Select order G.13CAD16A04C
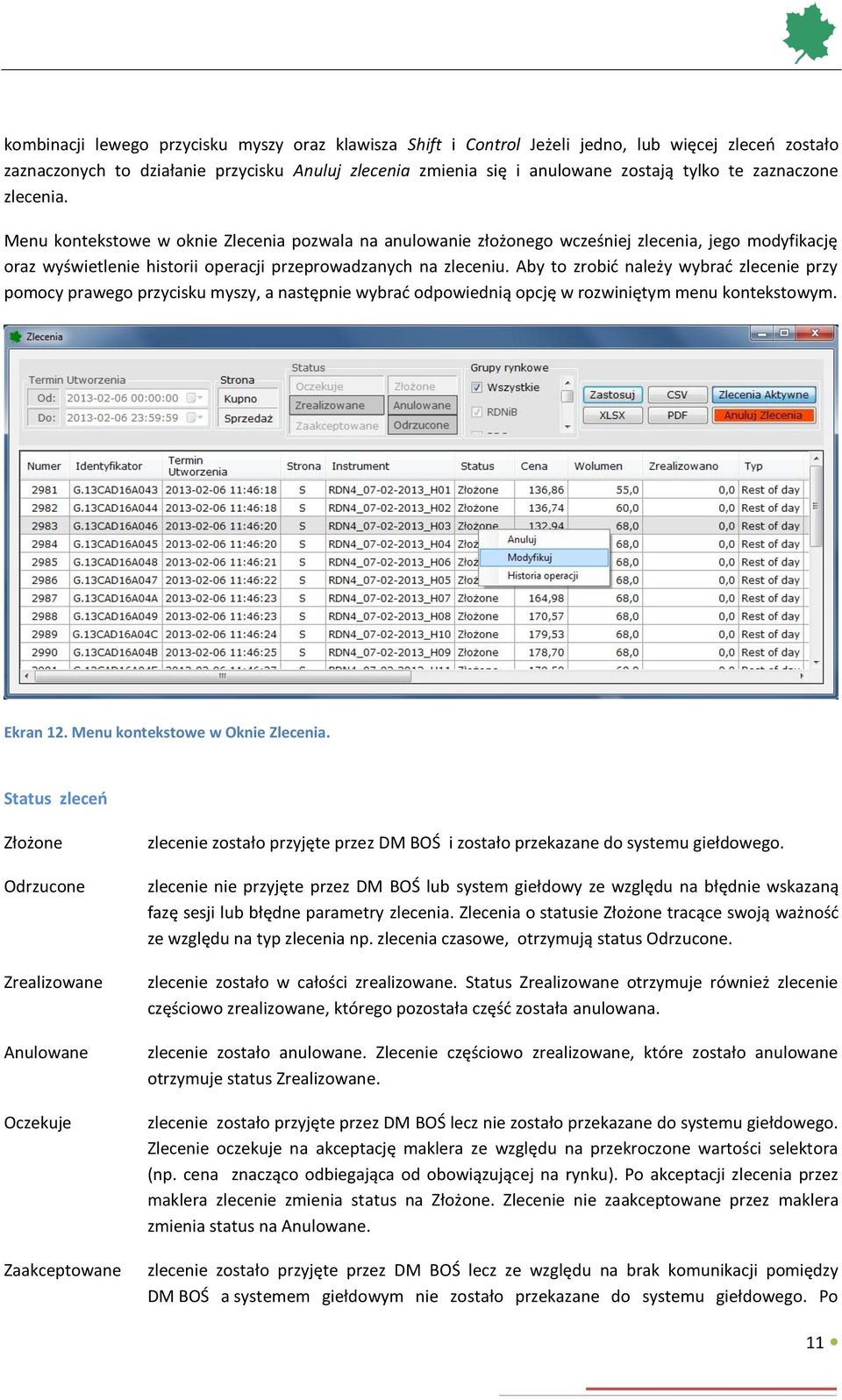Screen dimensions: 842x1400 point(115,635)
